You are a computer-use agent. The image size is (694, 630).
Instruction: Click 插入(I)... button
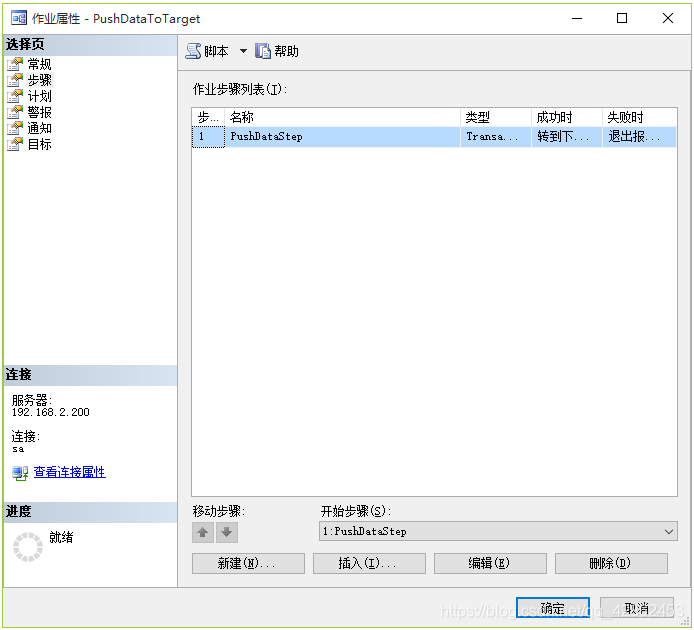369,563
